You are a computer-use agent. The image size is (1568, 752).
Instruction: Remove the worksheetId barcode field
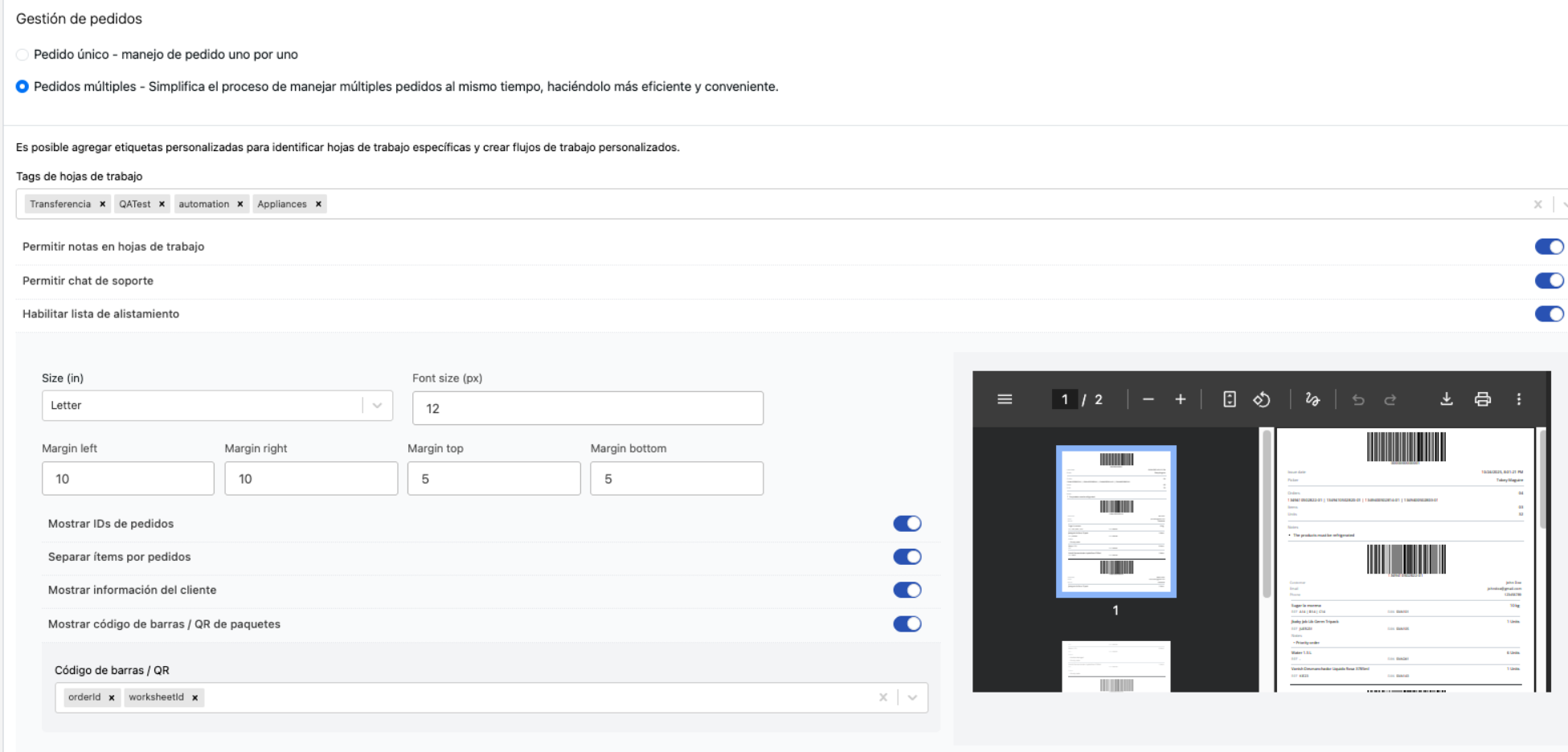coord(194,697)
